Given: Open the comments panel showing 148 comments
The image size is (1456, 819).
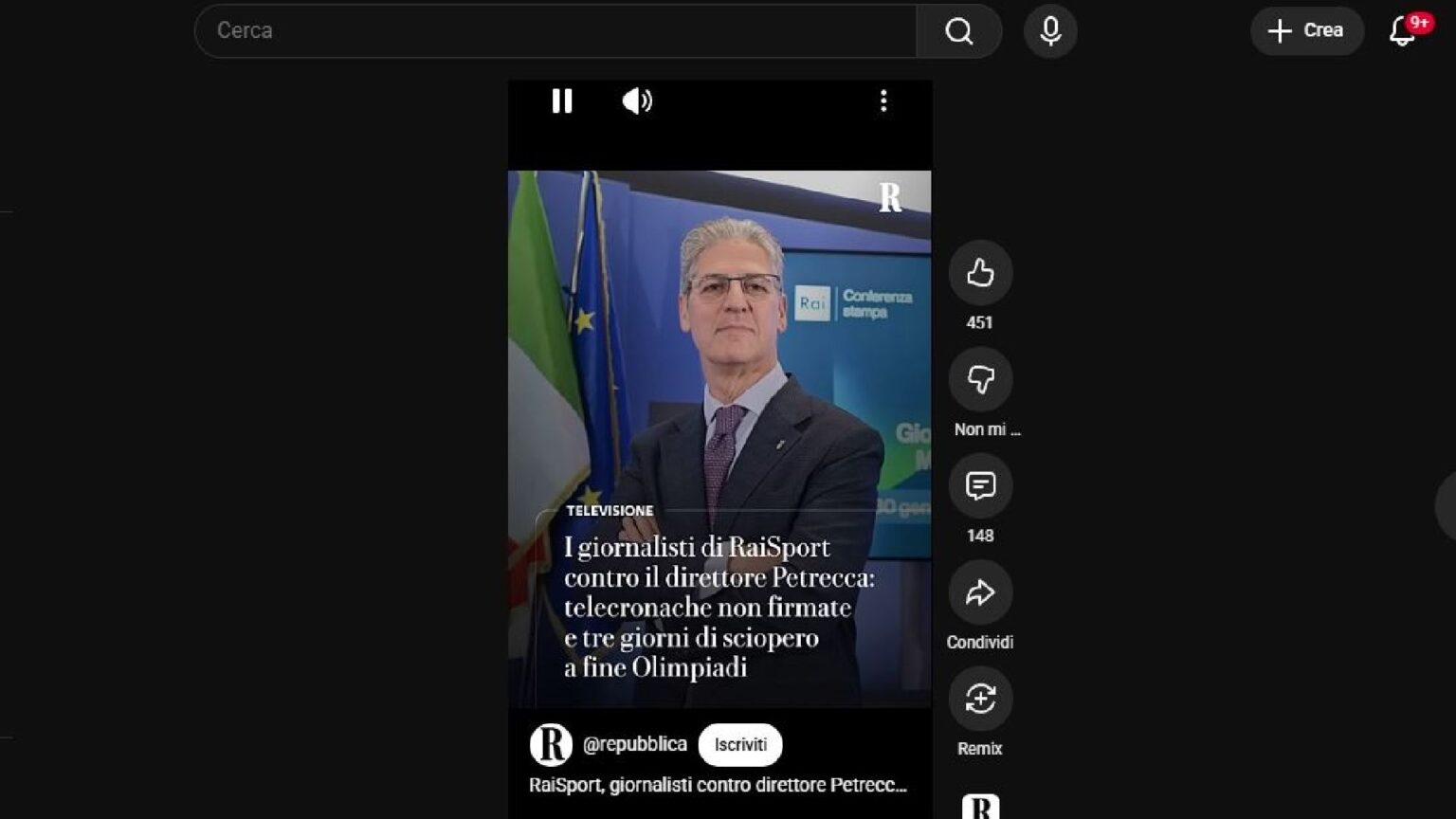Looking at the screenshot, I should [980, 486].
